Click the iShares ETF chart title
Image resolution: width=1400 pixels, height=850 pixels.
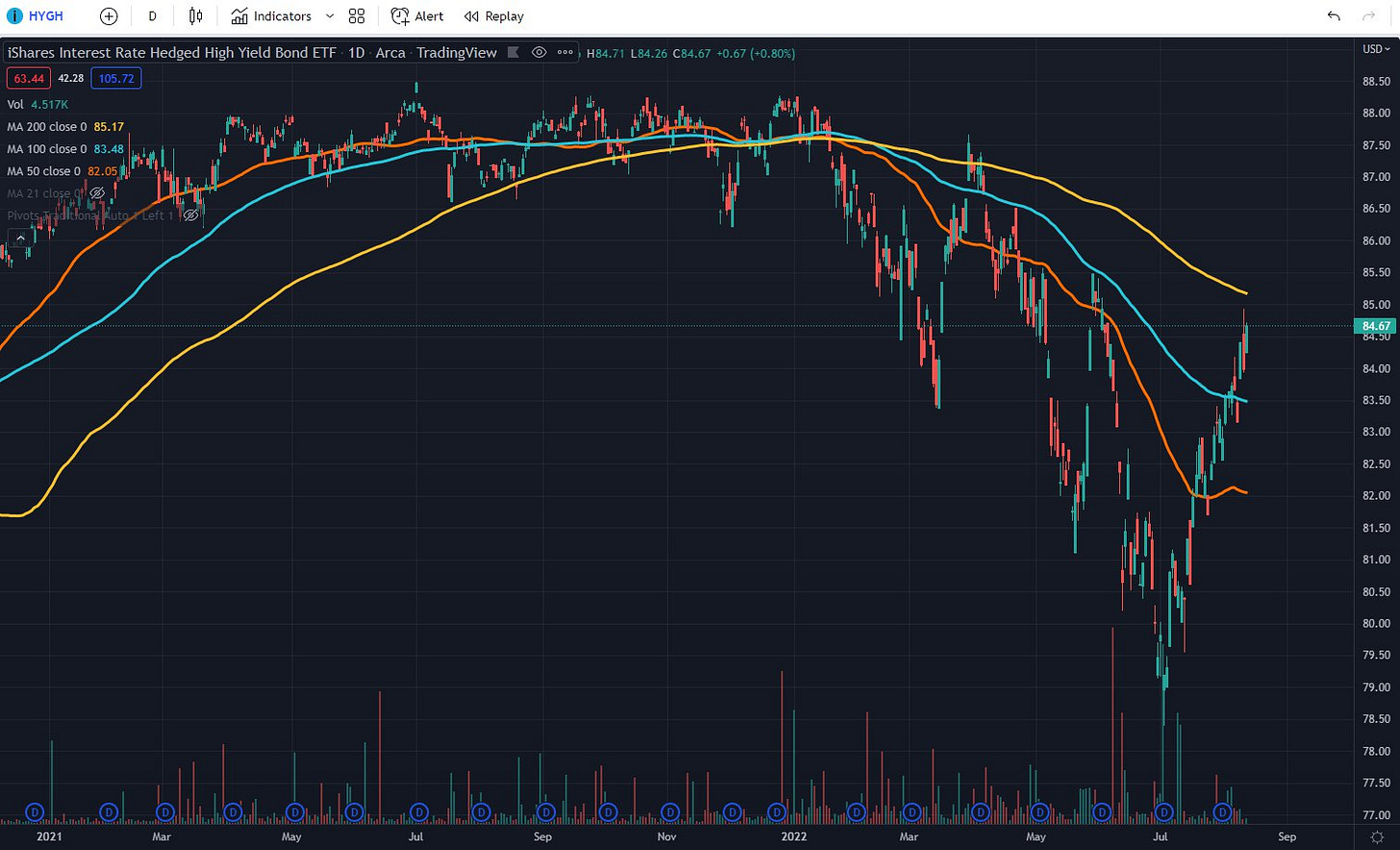tap(172, 53)
